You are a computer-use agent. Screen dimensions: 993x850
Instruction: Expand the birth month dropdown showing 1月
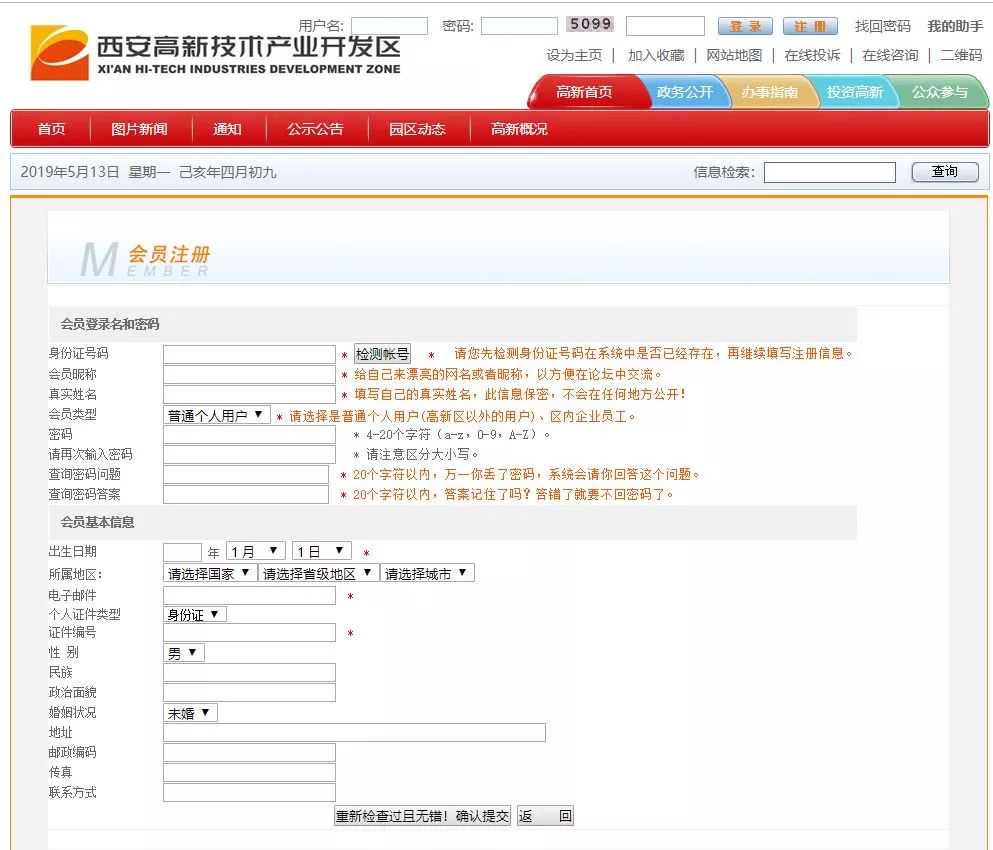(x=256, y=552)
